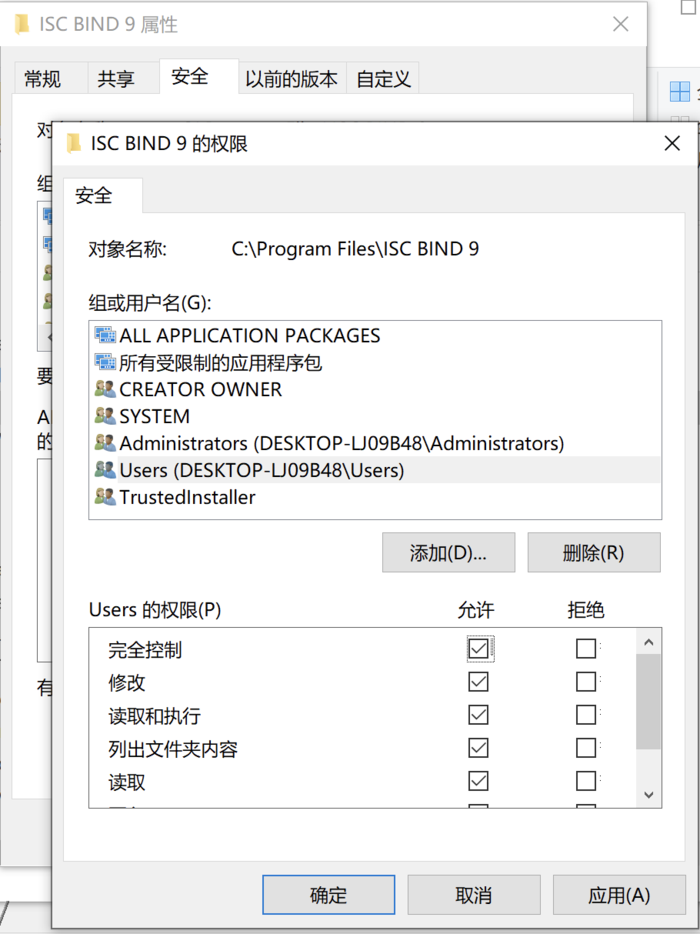
Task: Close the ISC BIND 9 的权限 dialog
Action: pos(672,143)
